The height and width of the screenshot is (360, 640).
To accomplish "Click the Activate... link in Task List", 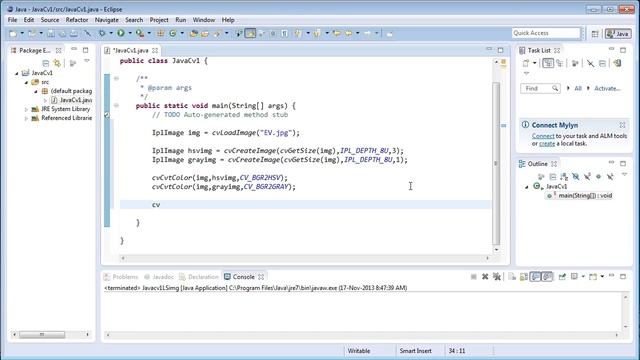I will [x=607, y=88].
